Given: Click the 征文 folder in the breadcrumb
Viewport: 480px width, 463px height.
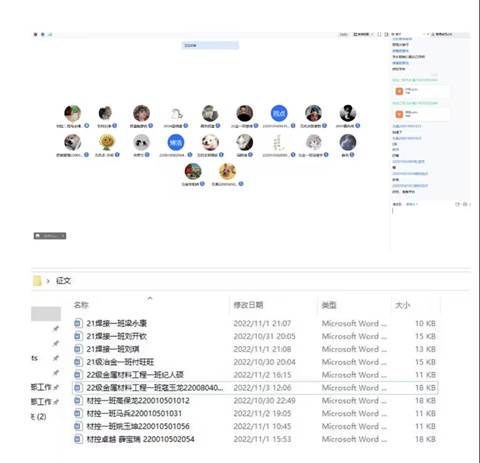Looking at the screenshot, I should click(x=63, y=281).
